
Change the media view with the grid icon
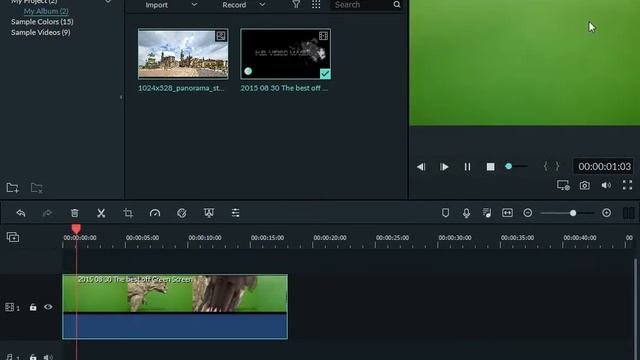316,5
